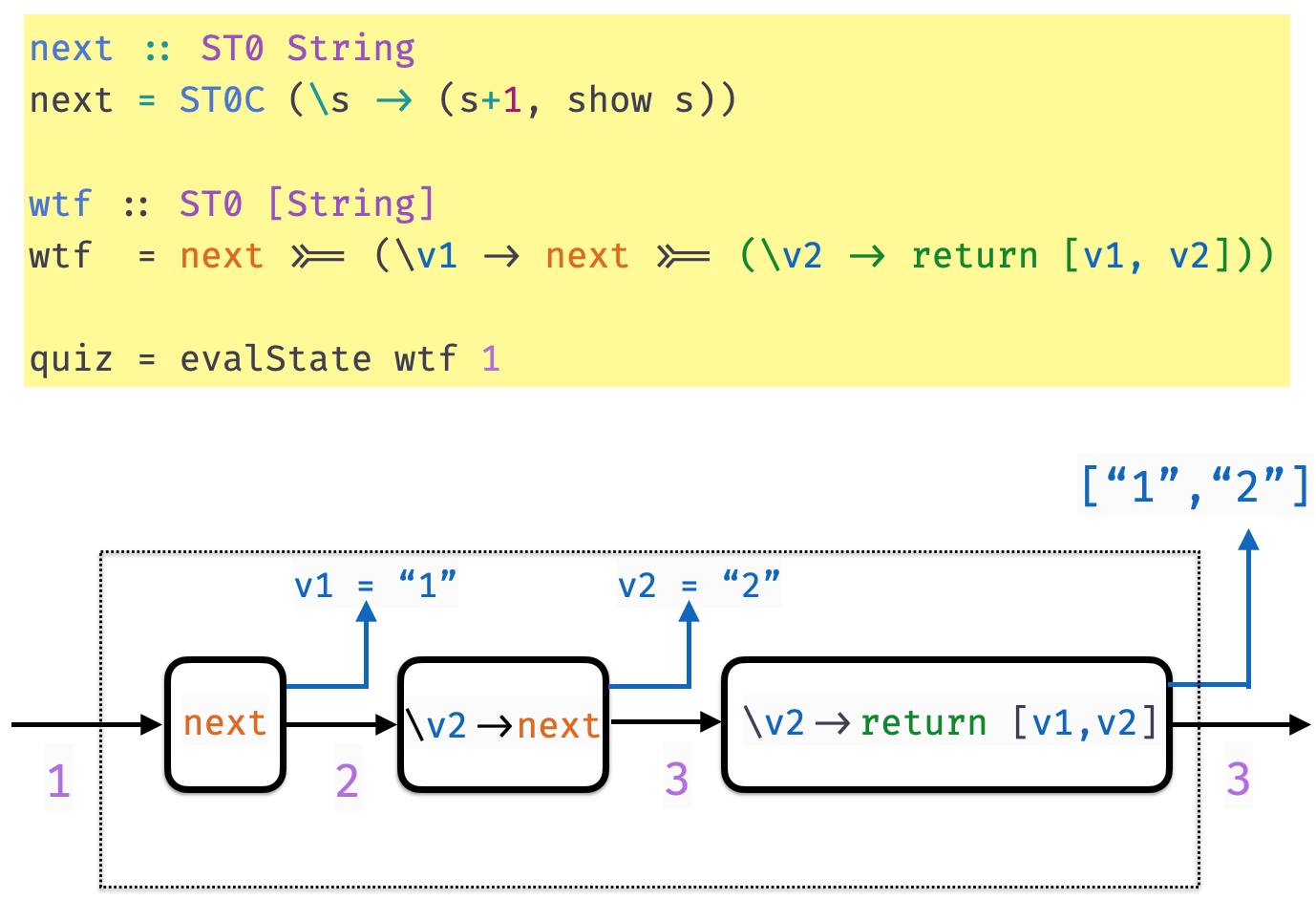Click the blue arrowhead below the result list
1316x921 pixels.
tap(1248, 541)
